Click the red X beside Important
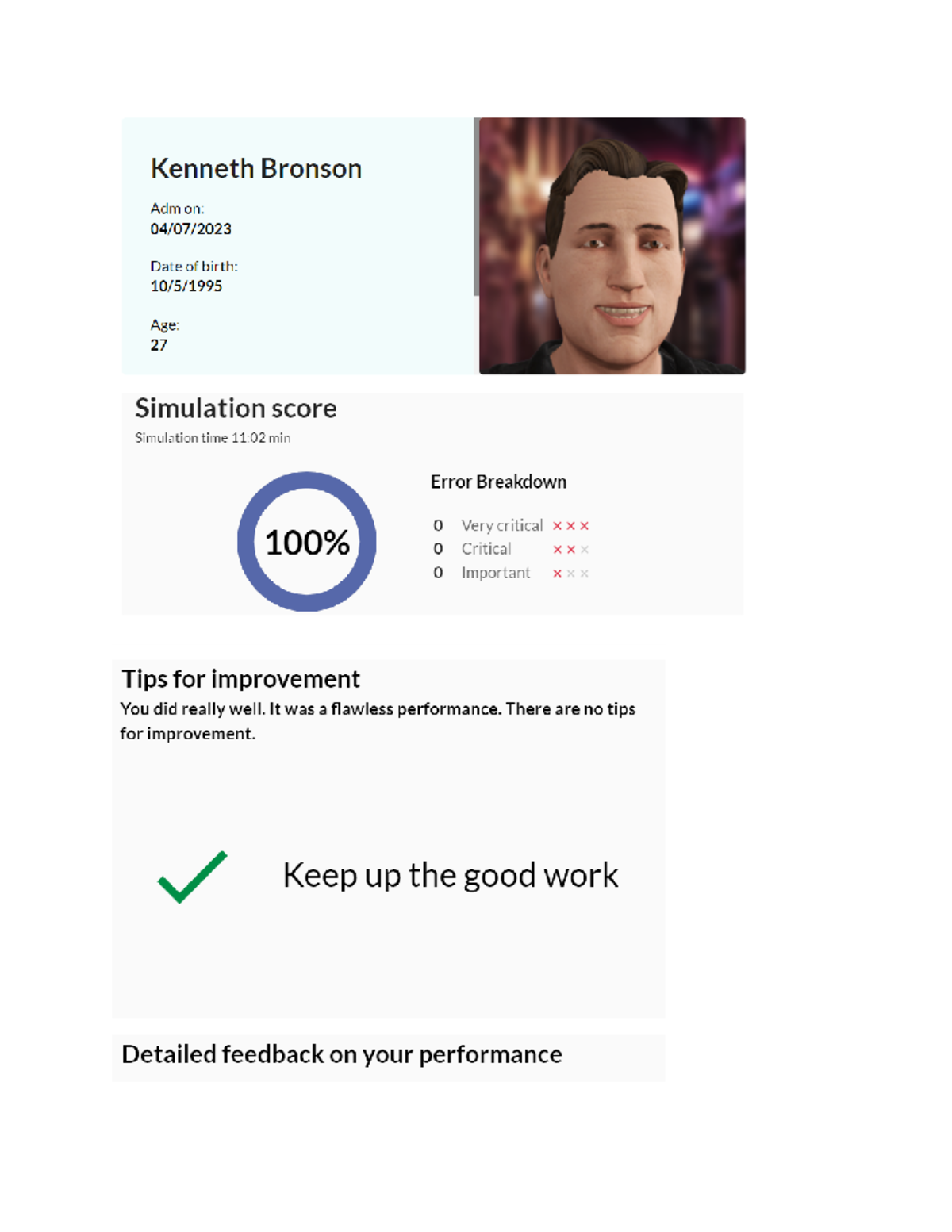This screenshot has height=1232, width=952. (557, 574)
